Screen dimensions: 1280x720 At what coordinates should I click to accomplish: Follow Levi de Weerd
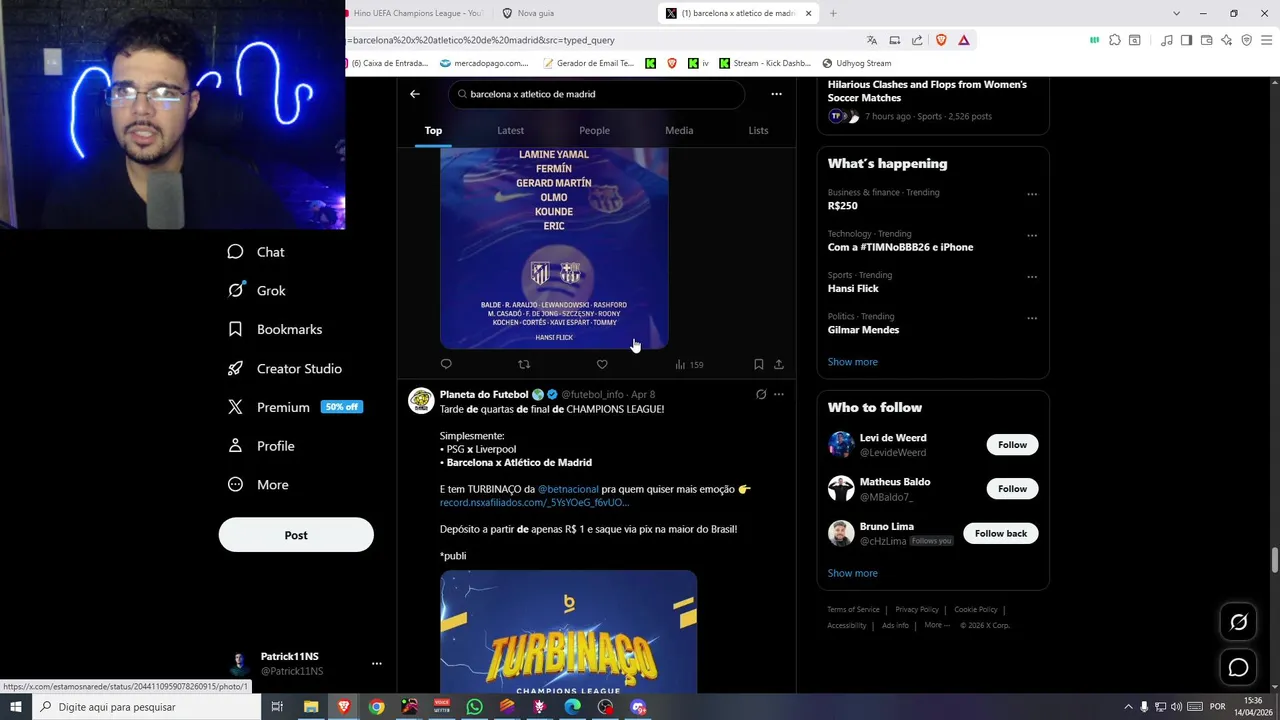pos(1012,445)
